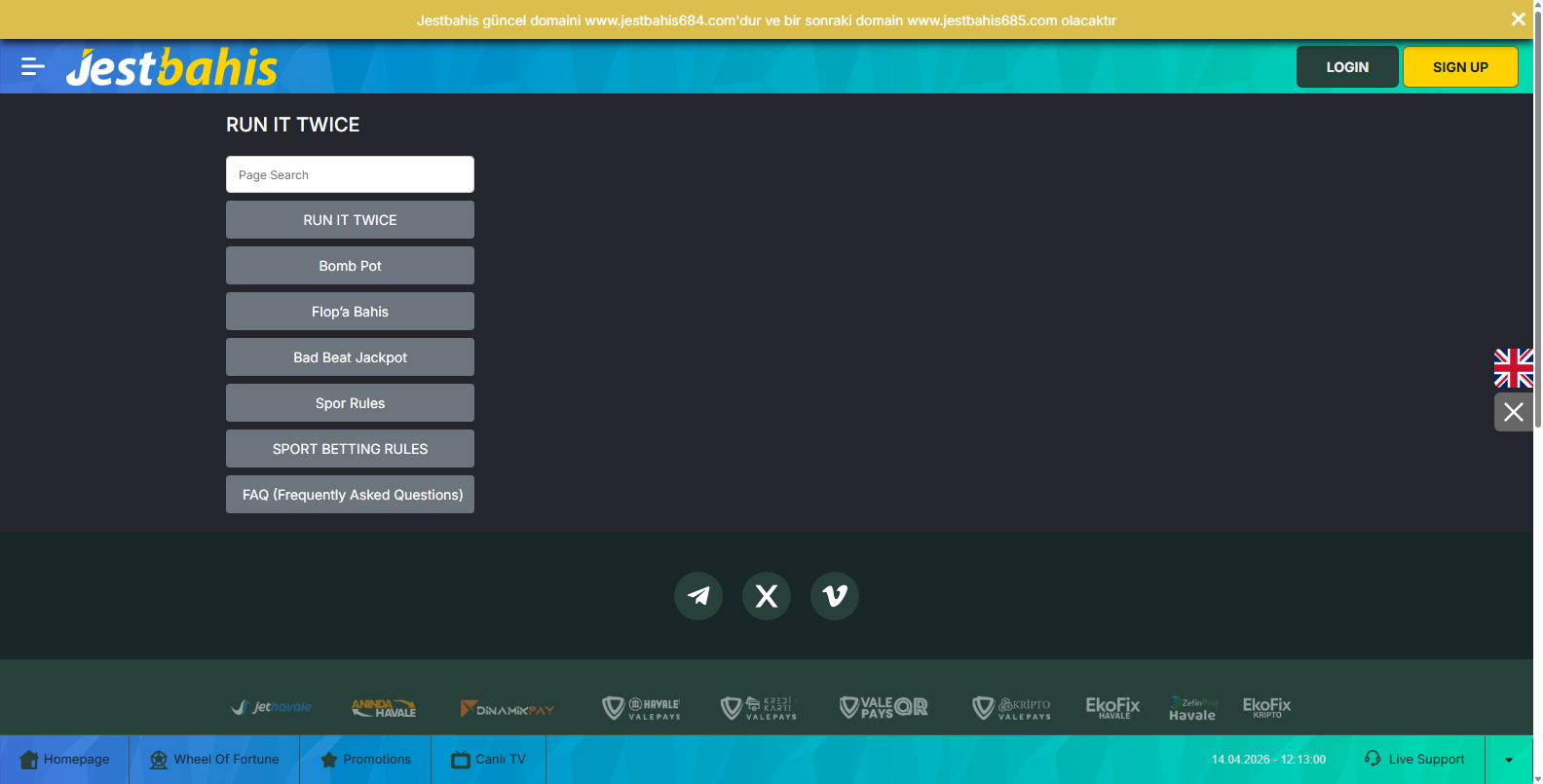View the Spor Rules page

coord(350,403)
